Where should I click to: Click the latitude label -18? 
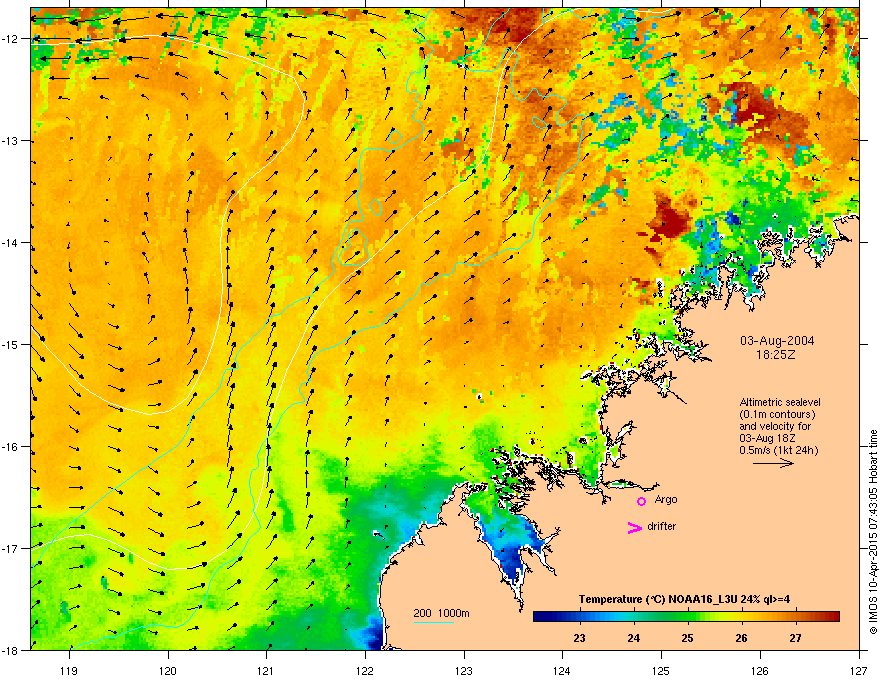point(10,650)
